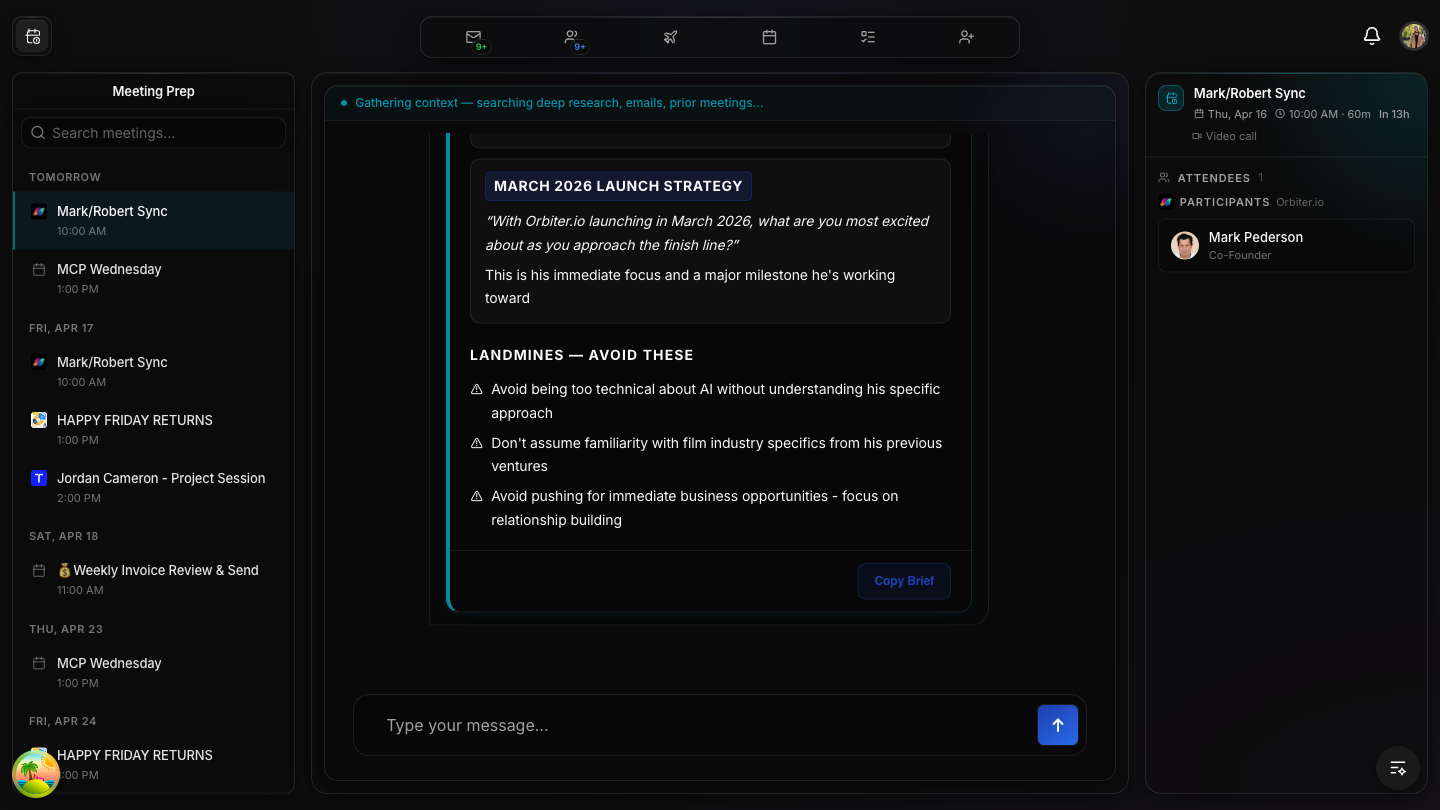The height and width of the screenshot is (810, 1440).
Task: Click the airplane travel icon in top navigation
Action: click(x=670, y=37)
